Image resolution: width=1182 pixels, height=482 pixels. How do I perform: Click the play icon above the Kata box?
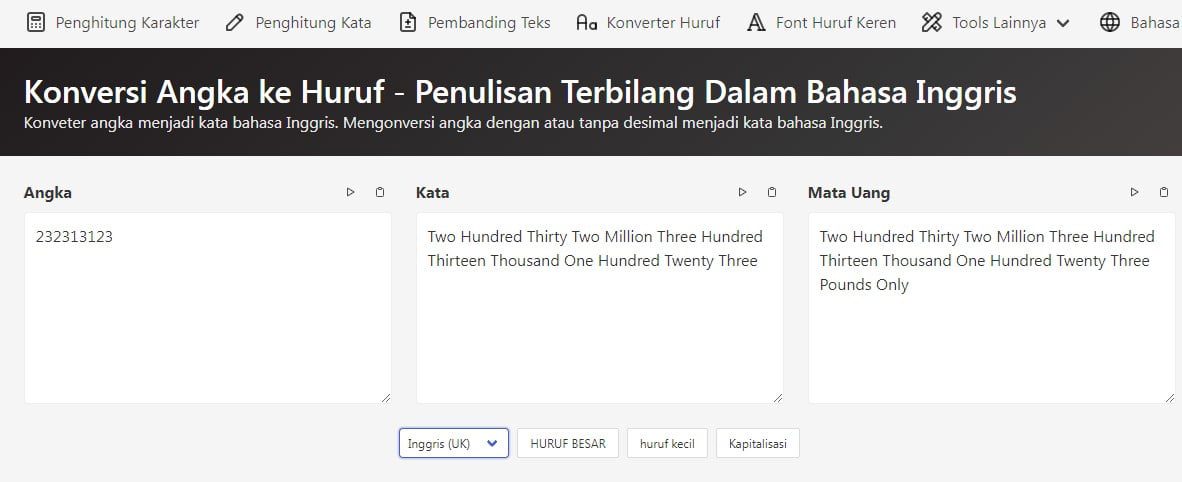(x=742, y=192)
